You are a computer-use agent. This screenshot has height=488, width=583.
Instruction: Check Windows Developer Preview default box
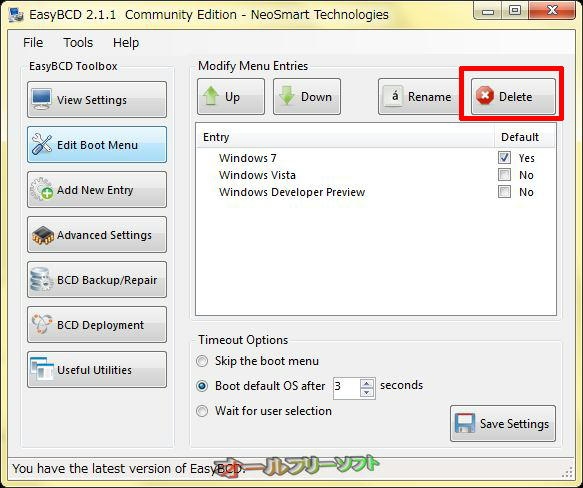pos(504,192)
